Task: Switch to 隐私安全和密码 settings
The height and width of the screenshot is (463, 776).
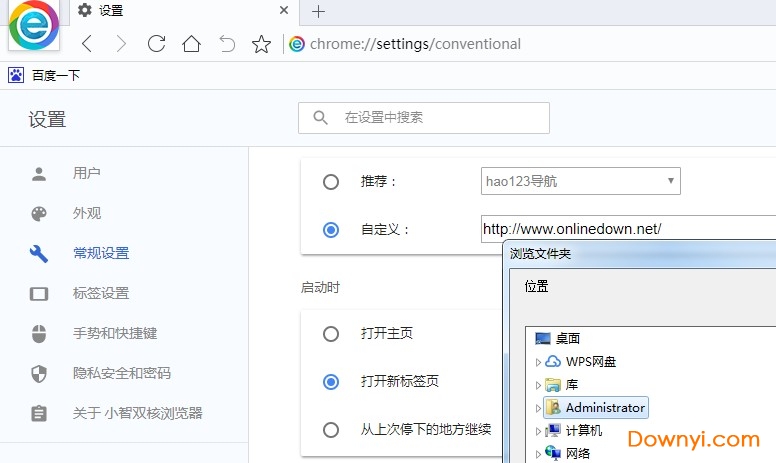Action: coord(122,373)
